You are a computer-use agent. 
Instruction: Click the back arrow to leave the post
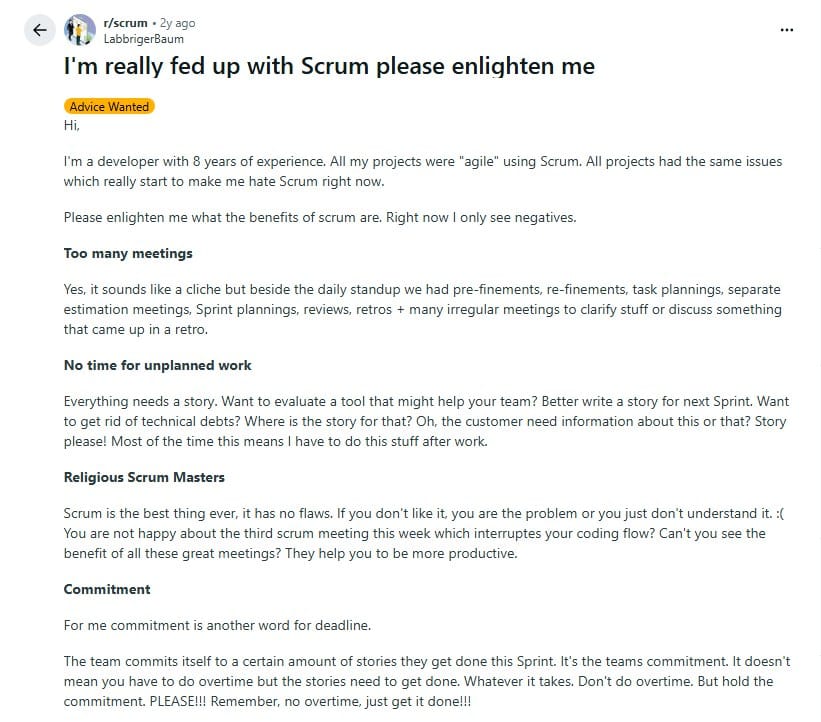[39, 30]
